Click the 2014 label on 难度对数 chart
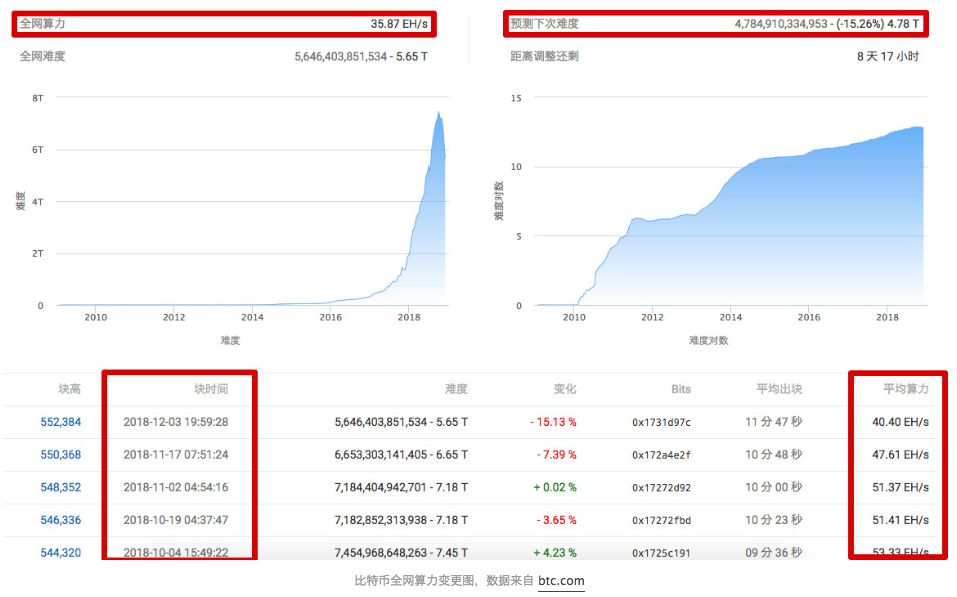 (x=731, y=317)
